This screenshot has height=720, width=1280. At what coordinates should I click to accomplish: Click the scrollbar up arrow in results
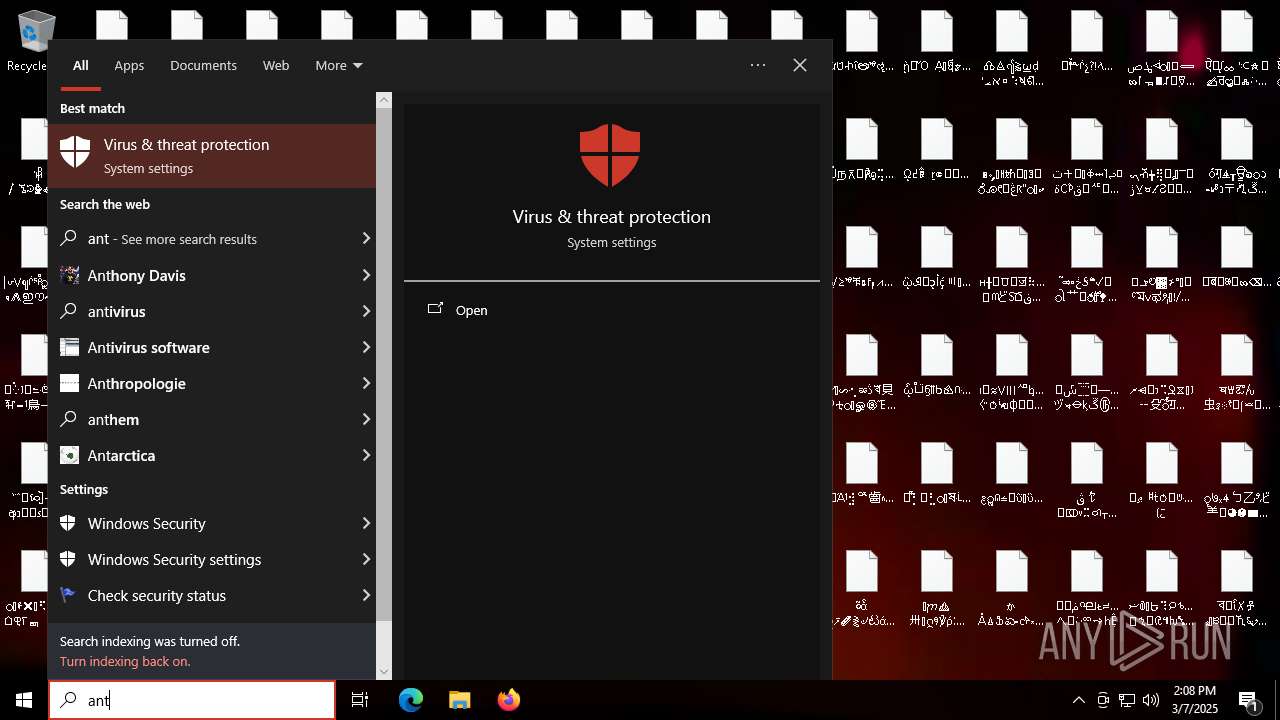point(384,100)
